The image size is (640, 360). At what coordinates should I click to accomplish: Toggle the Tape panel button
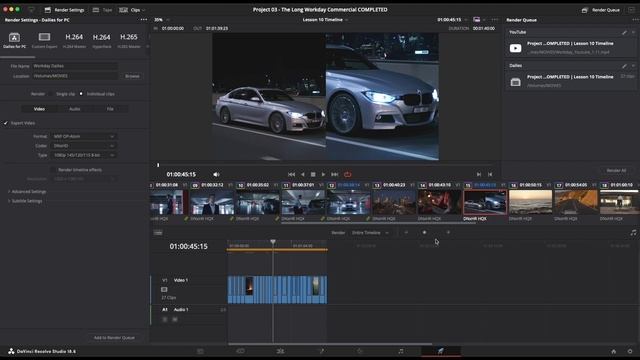point(102,10)
